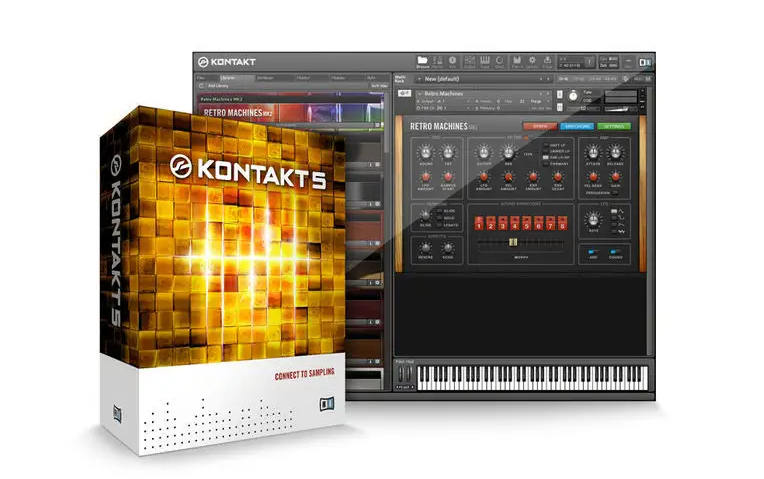Click the Morph slider handle
The image size is (764, 479).
pos(513,242)
